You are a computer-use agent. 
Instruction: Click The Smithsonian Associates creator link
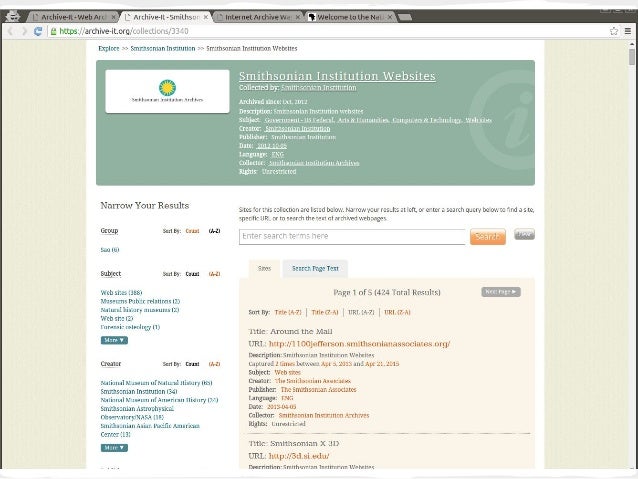(x=313, y=381)
